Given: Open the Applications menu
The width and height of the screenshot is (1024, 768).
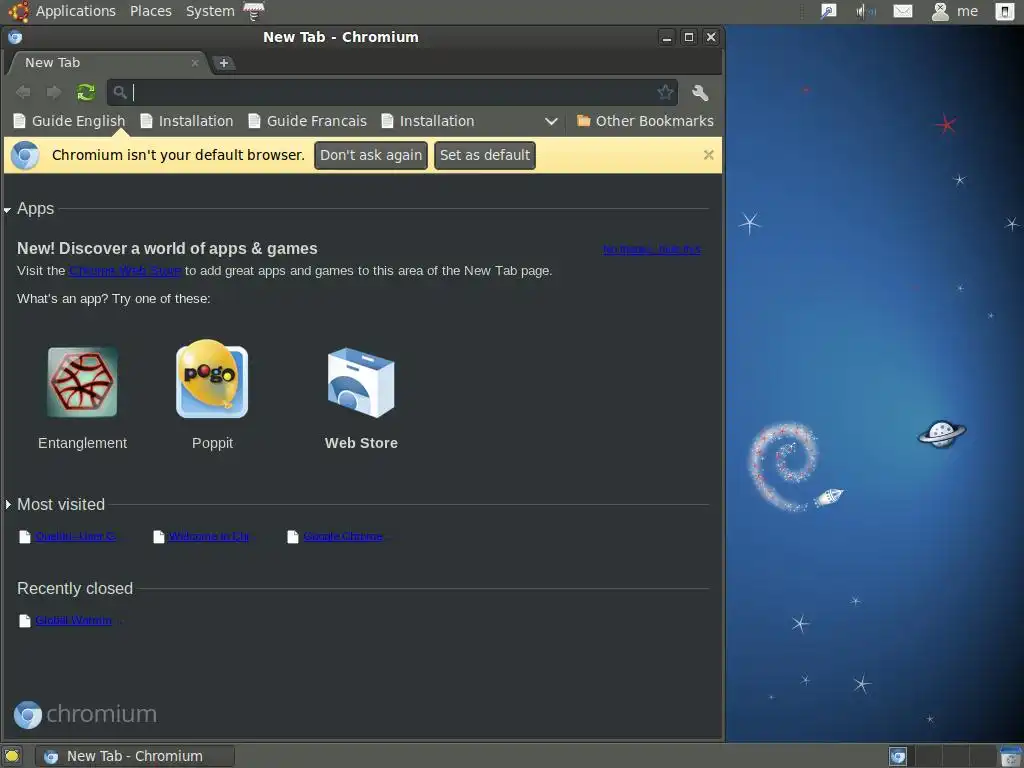Looking at the screenshot, I should [76, 11].
